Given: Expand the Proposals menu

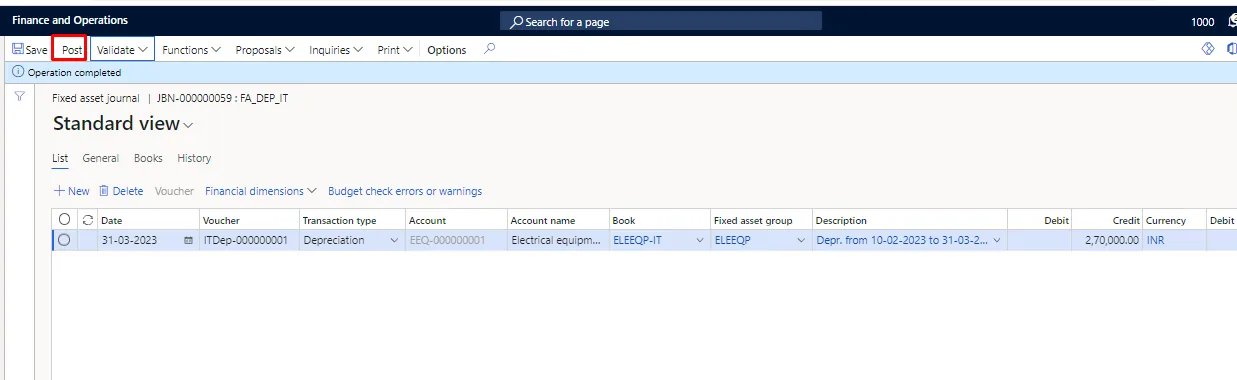Looking at the screenshot, I should (x=265, y=50).
